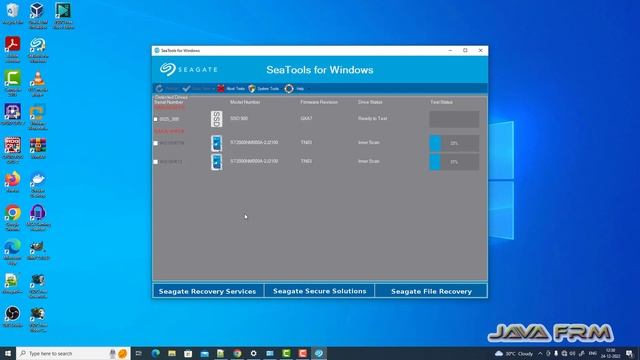Screen dimensions: 640x360
Task: Open the System Tools shield menu
Action: click(x=252, y=89)
